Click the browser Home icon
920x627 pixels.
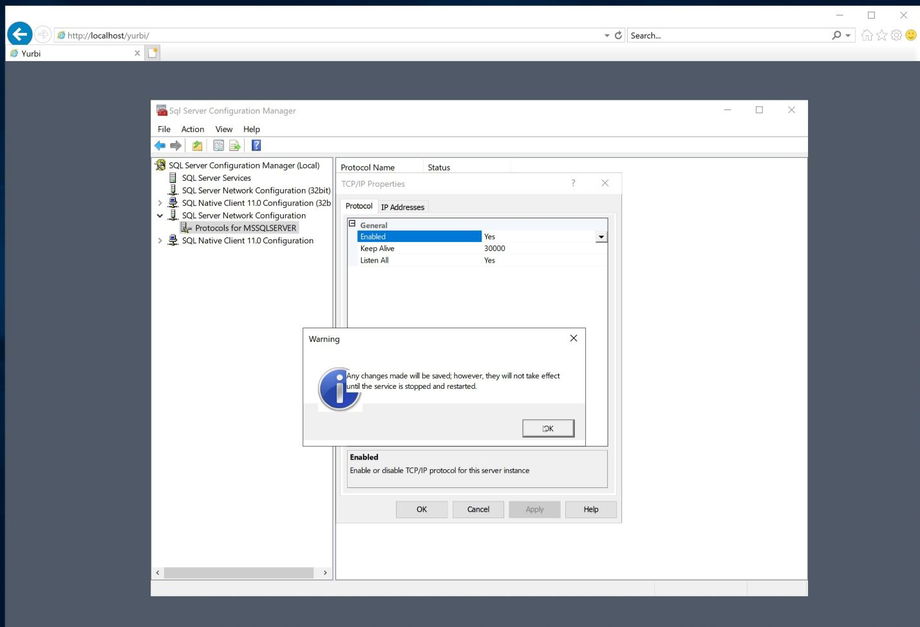pyautogui.click(x=867, y=35)
